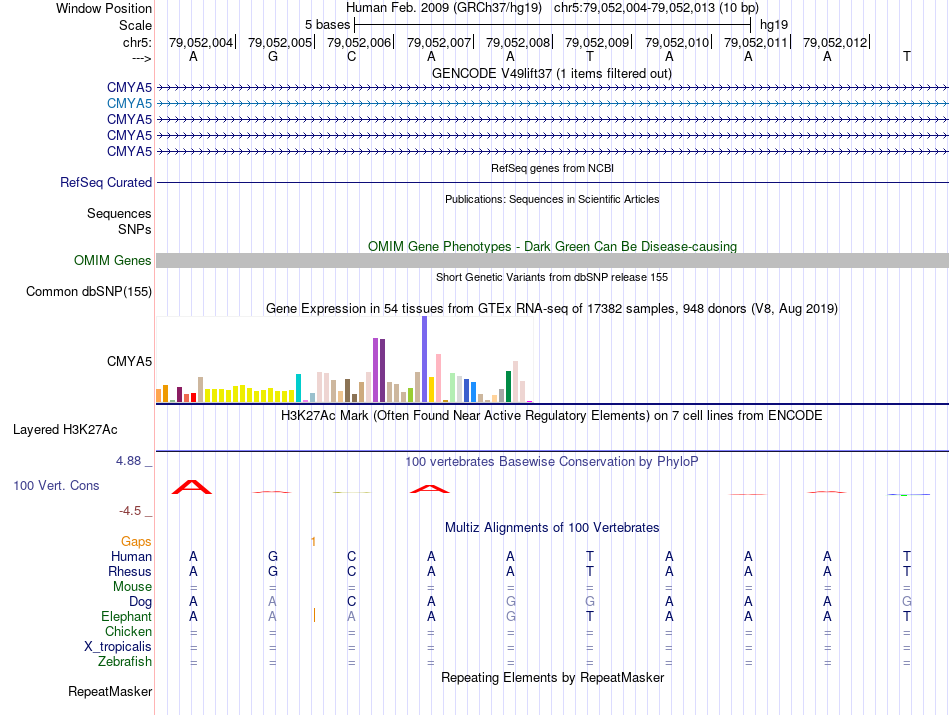Click the large red A conservation logo
The height and width of the screenshot is (715, 950).
click(x=192, y=487)
